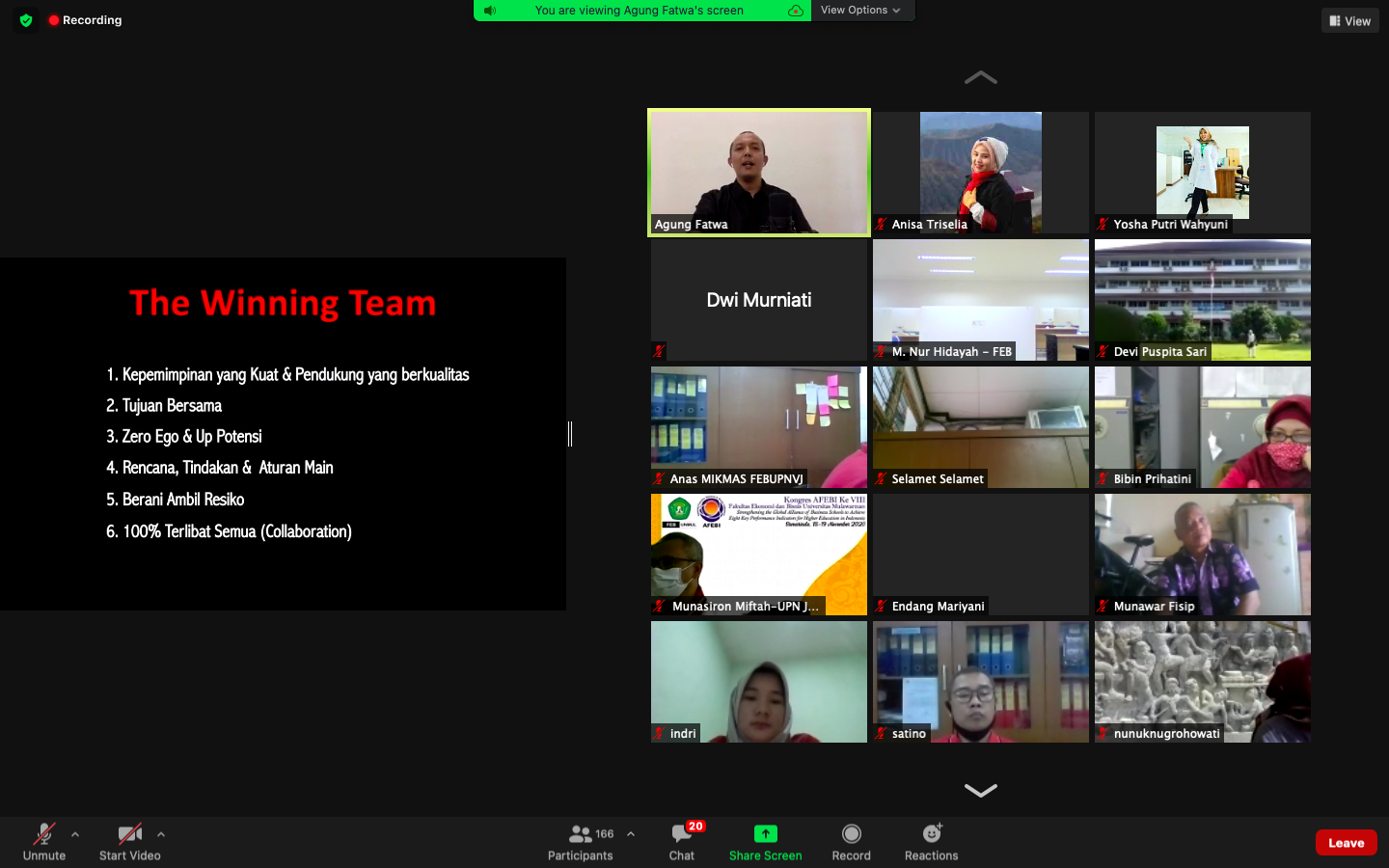Start Video camera toggle

point(129,834)
